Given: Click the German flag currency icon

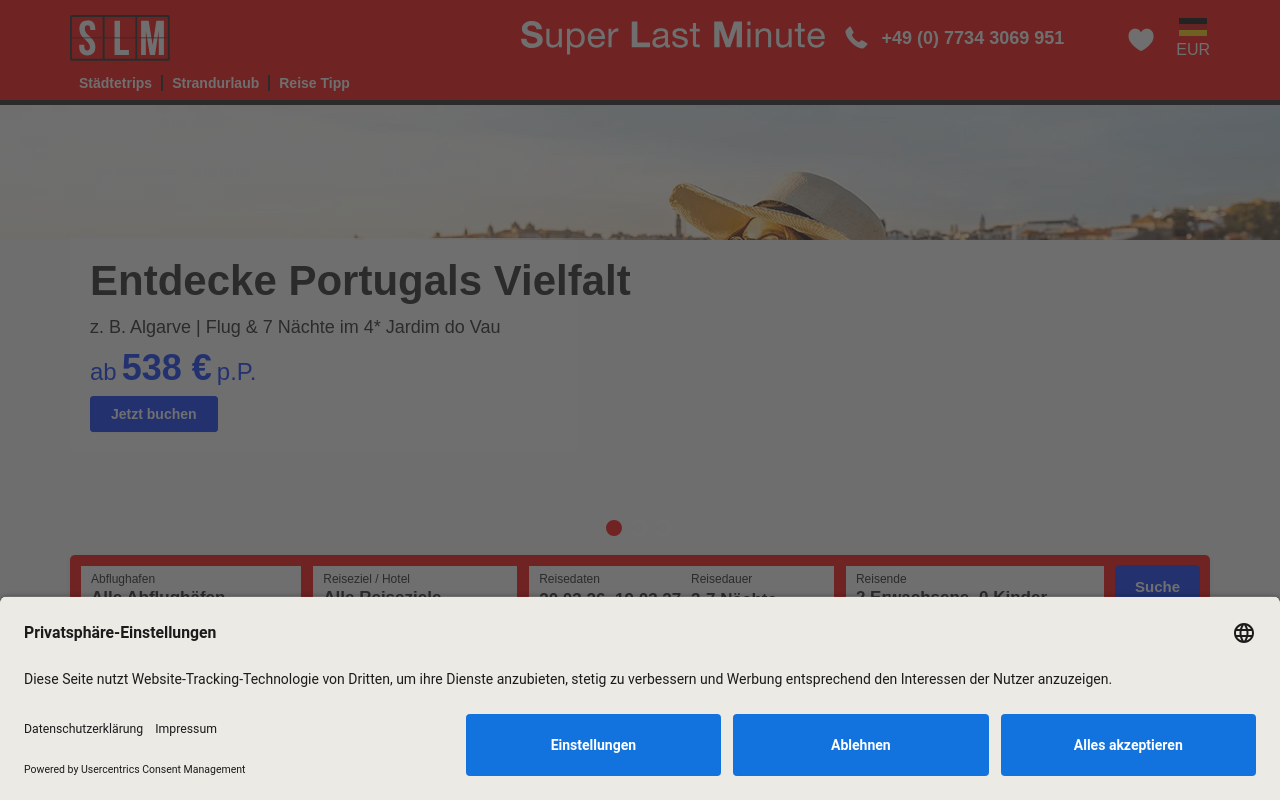Looking at the screenshot, I should tap(1193, 28).
